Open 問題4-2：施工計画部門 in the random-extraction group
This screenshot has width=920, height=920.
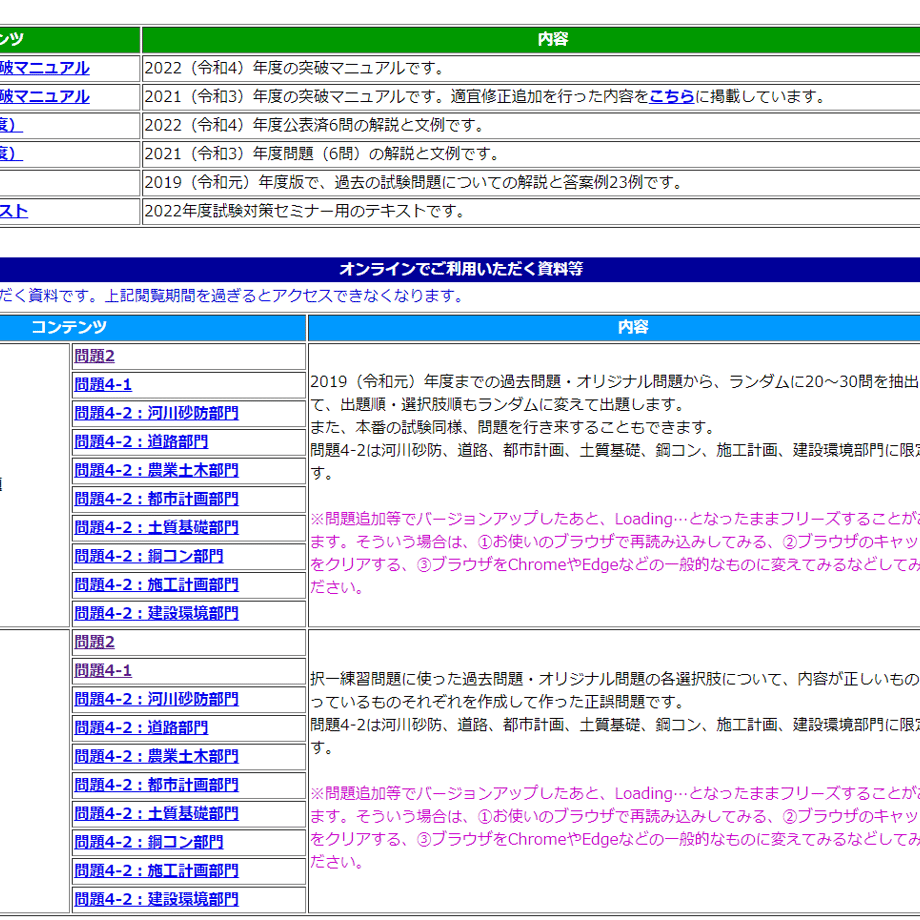coord(157,585)
